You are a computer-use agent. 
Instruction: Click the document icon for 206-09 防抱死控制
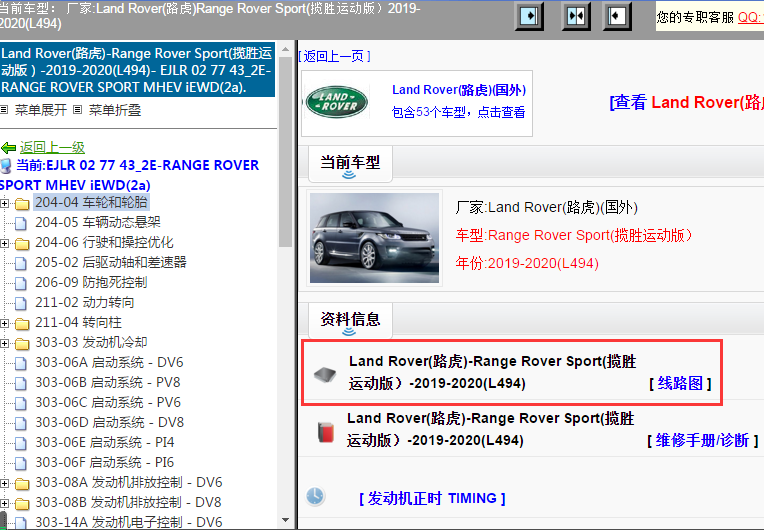point(20,283)
